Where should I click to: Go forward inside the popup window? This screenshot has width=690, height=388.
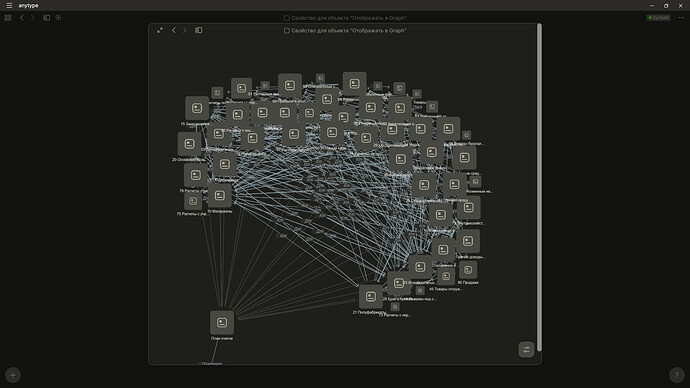(x=185, y=30)
